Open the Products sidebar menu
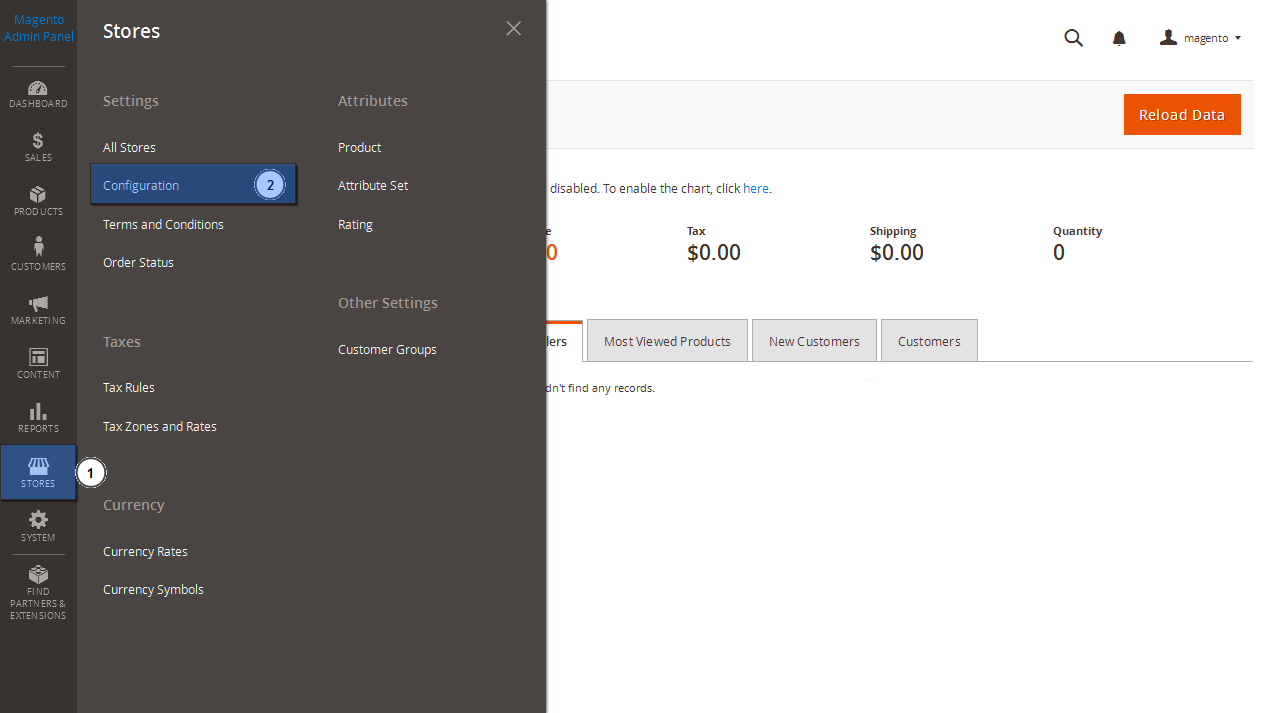Screen dimensions: 1280x713 pos(38,202)
